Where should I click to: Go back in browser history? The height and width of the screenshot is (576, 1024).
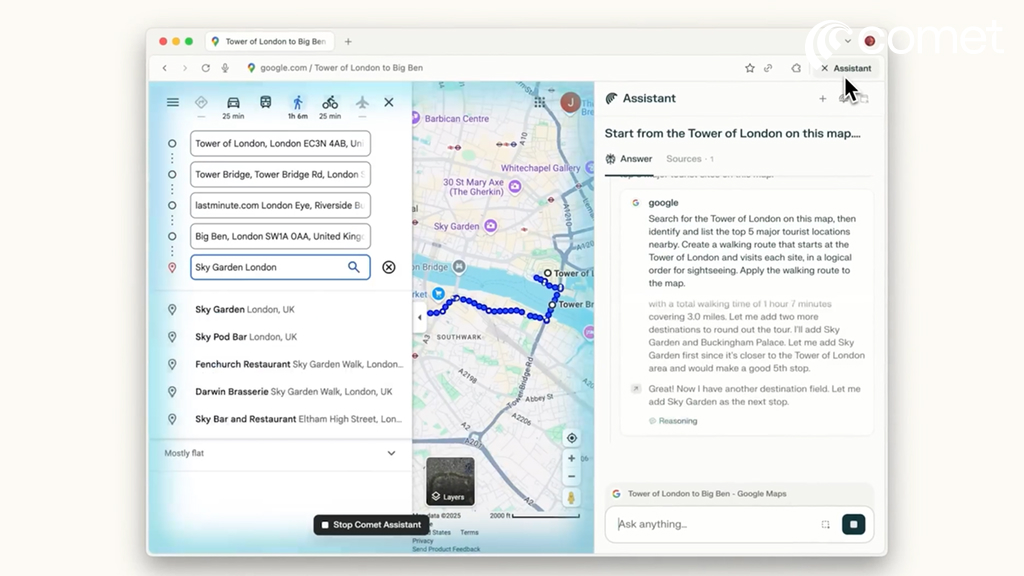pos(165,68)
